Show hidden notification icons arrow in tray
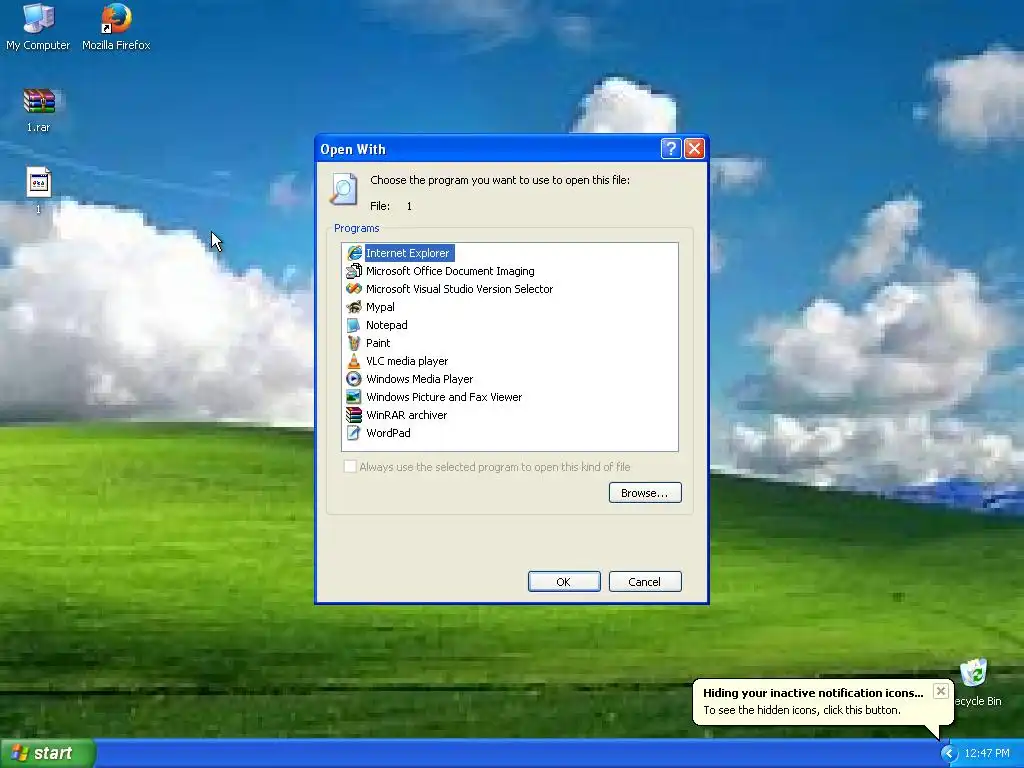Viewport: 1024px width, 768px height. pyautogui.click(x=950, y=753)
